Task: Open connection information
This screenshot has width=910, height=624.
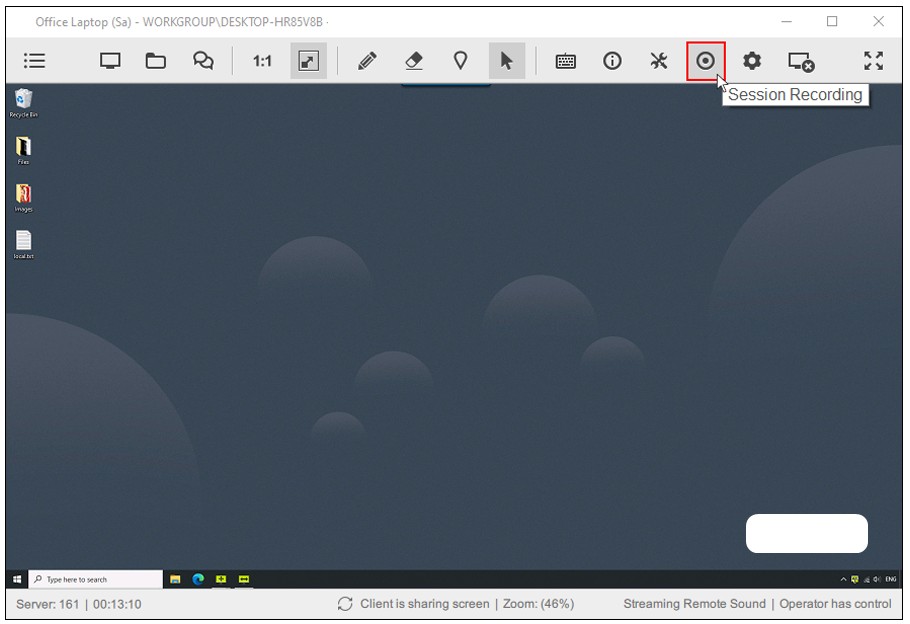Action: coord(613,61)
